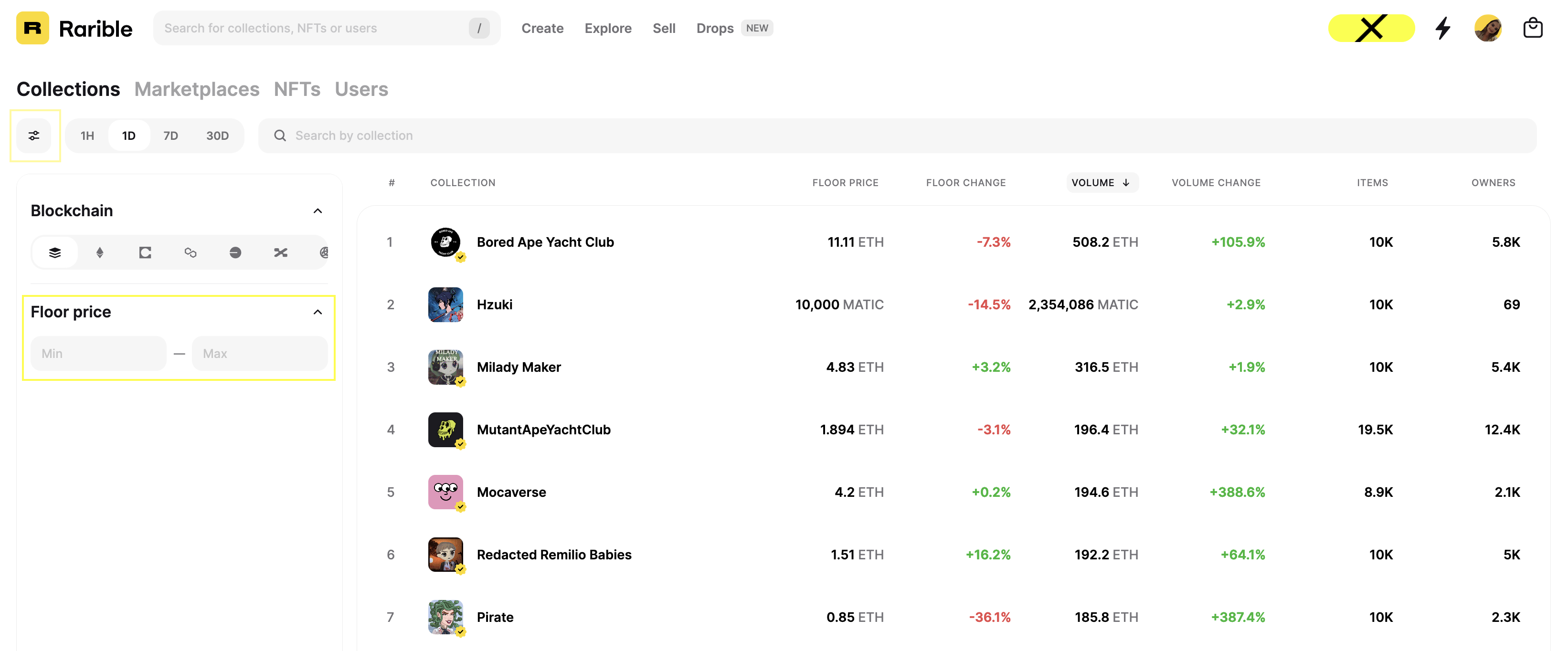Click the slash shortcut key icon in search
The image size is (1568, 651).
[479, 28]
